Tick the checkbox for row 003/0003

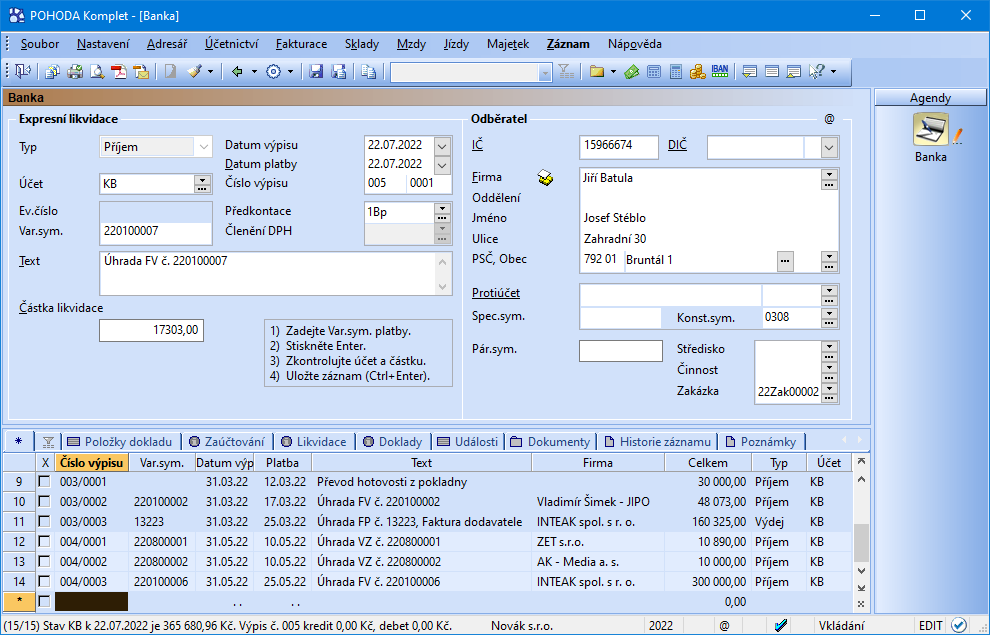coord(44,522)
